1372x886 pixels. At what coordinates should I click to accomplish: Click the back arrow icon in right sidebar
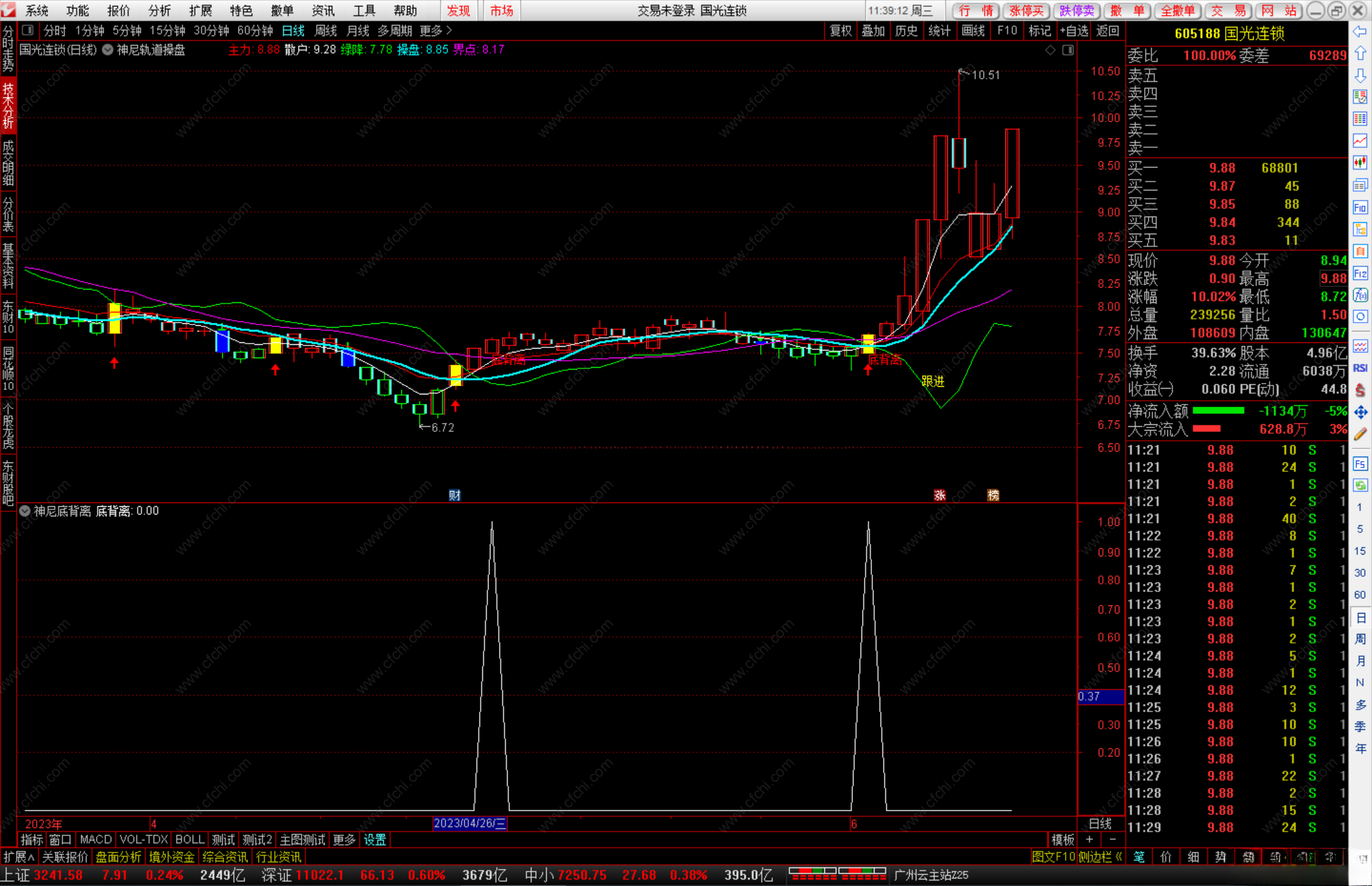click(x=1360, y=31)
